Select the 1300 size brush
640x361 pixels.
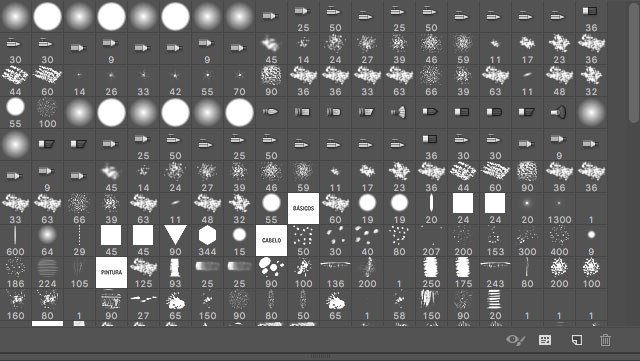tap(559, 208)
